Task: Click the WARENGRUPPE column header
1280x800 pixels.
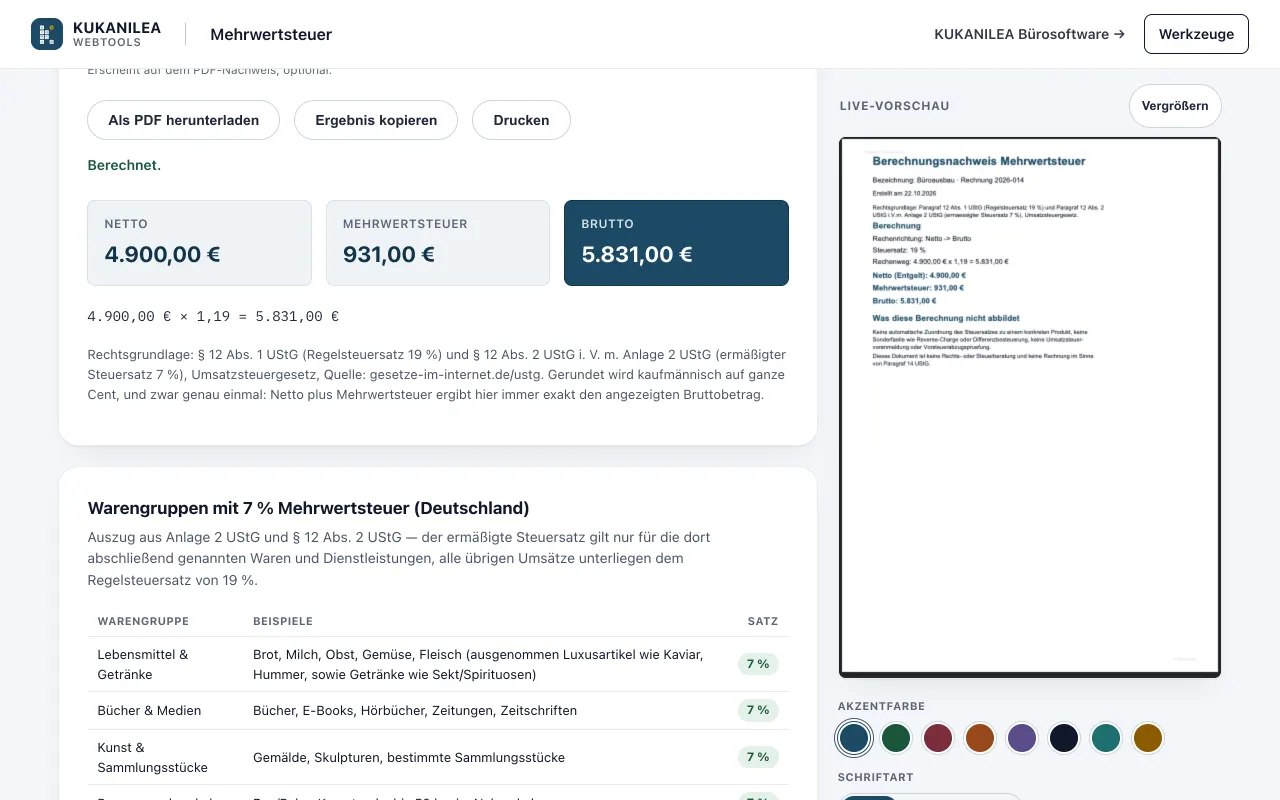Action: pyautogui.click(x=143, y=621)
